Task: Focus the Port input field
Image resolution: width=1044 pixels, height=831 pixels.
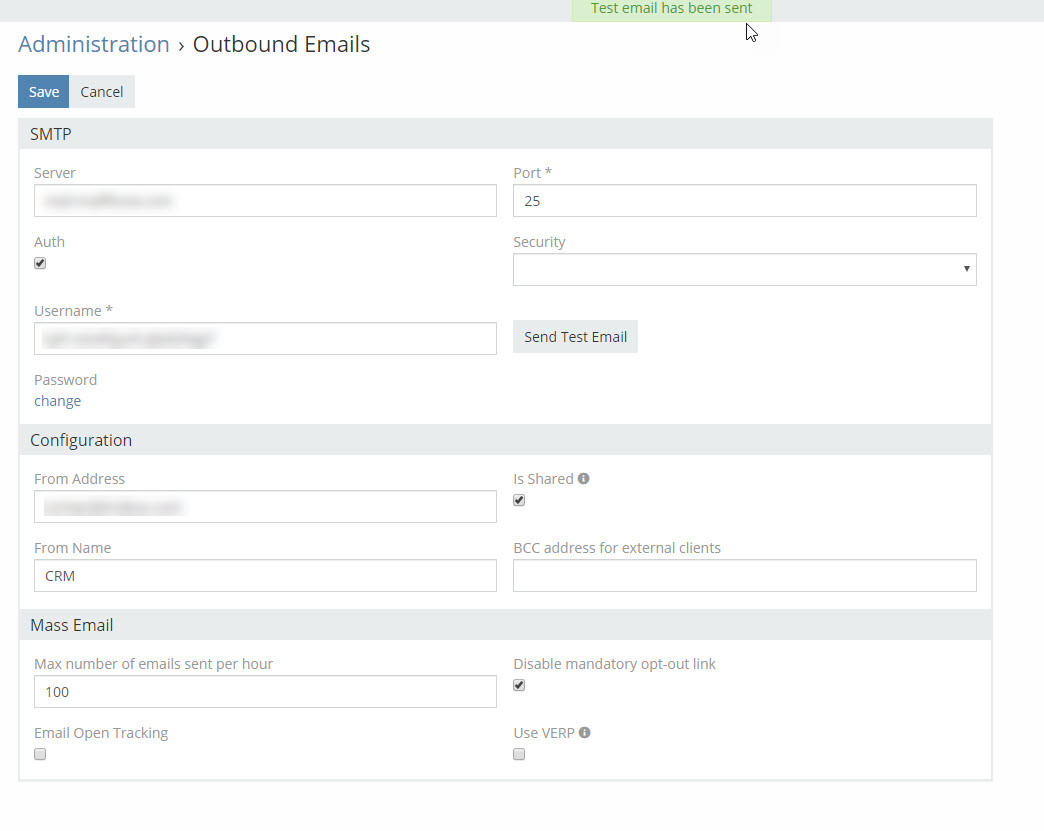Action: click(744, 201)
